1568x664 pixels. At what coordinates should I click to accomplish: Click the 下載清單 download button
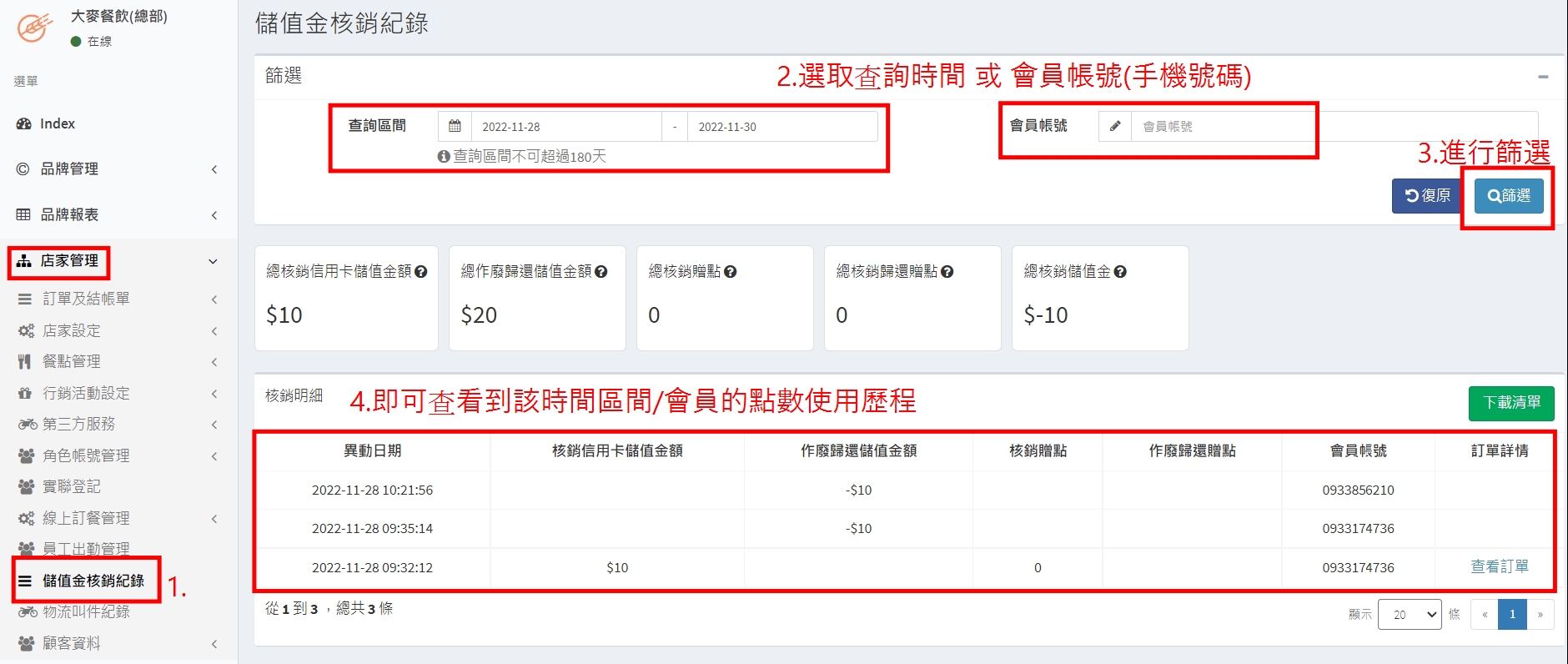pyautogui.click(x=1510, y=403)
